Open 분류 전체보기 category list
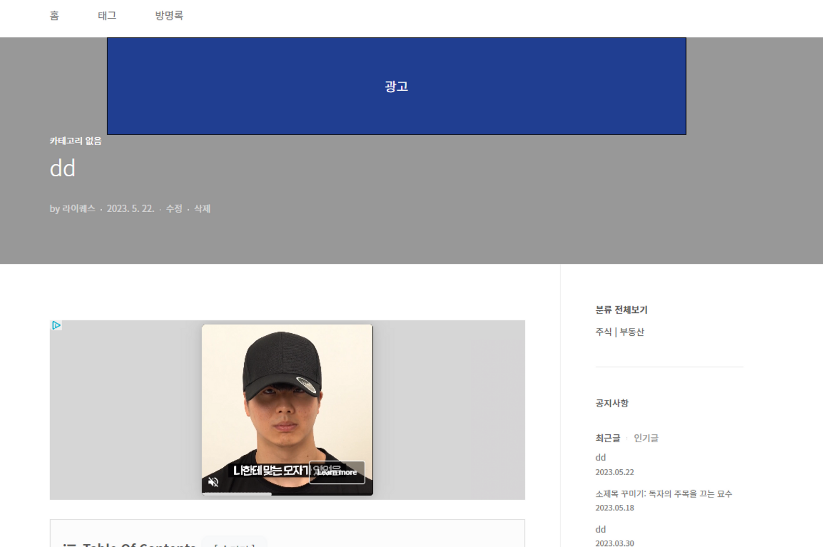 click(x=621, y=310)
